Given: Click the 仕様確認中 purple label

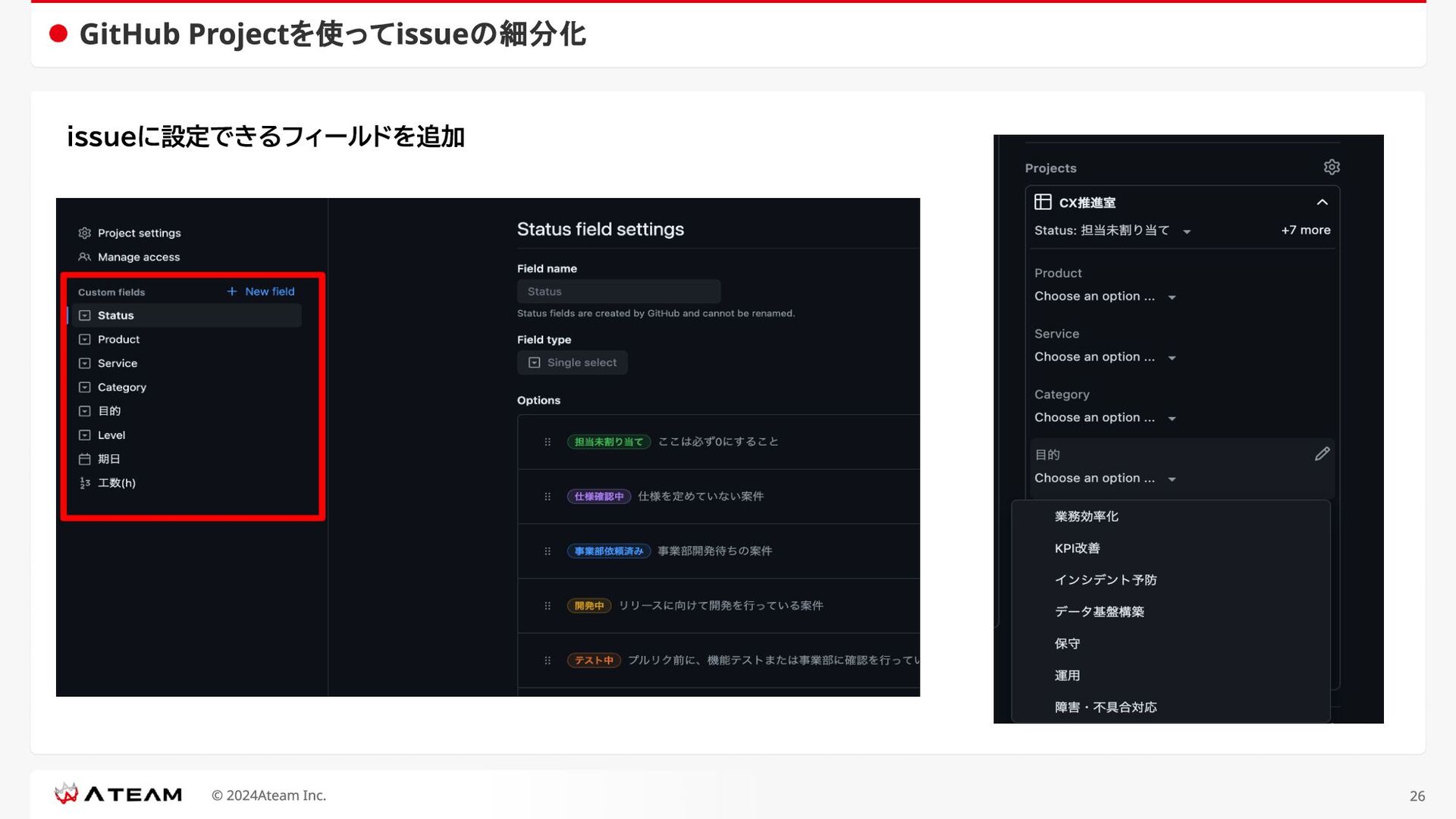Looking at the screenshot, I should (x=599, y=497).
